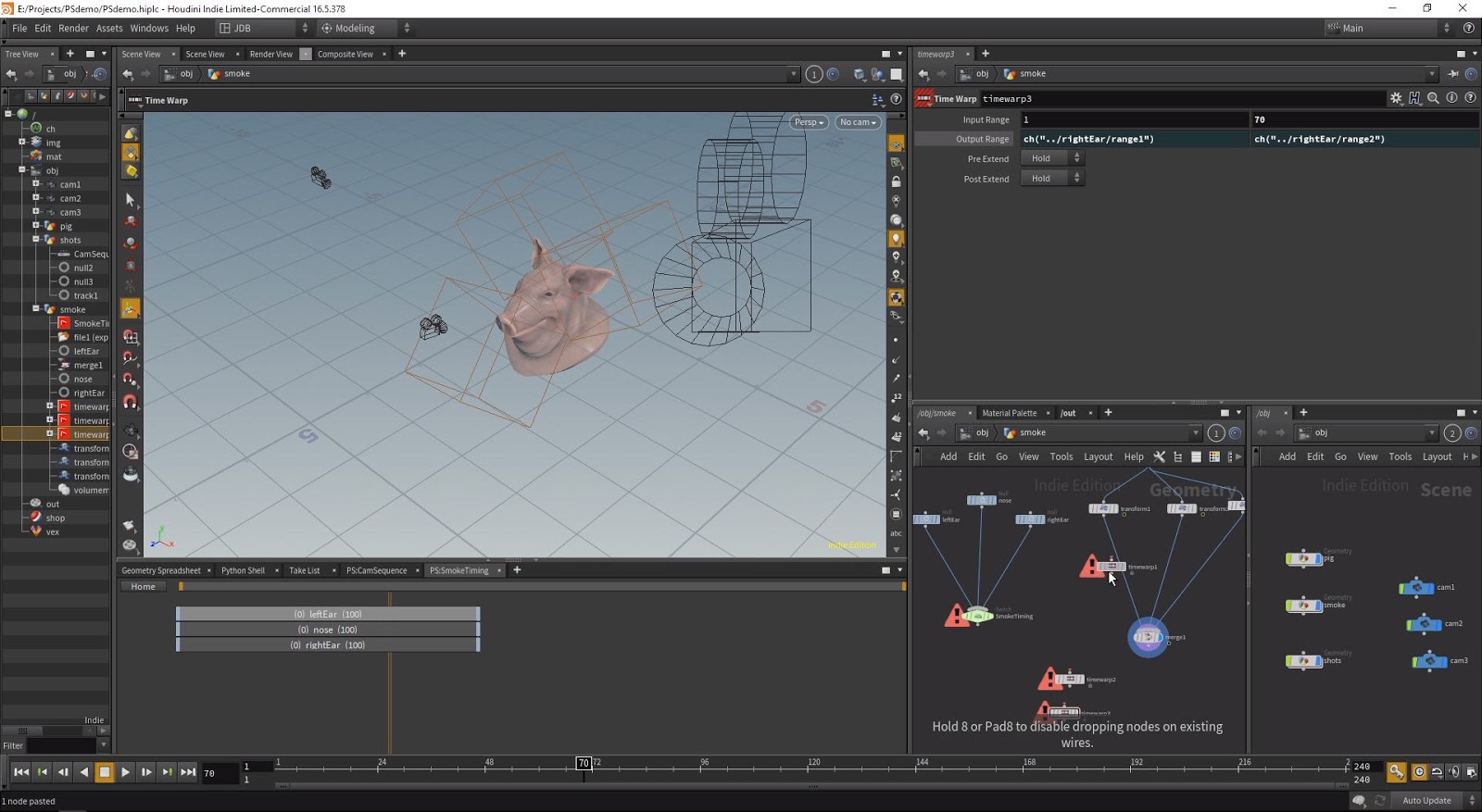Screen dimensions: 1482x812
Task: Click the parameter search magnifier icon
Action: pyautogui.click(x=1433, y=98)
